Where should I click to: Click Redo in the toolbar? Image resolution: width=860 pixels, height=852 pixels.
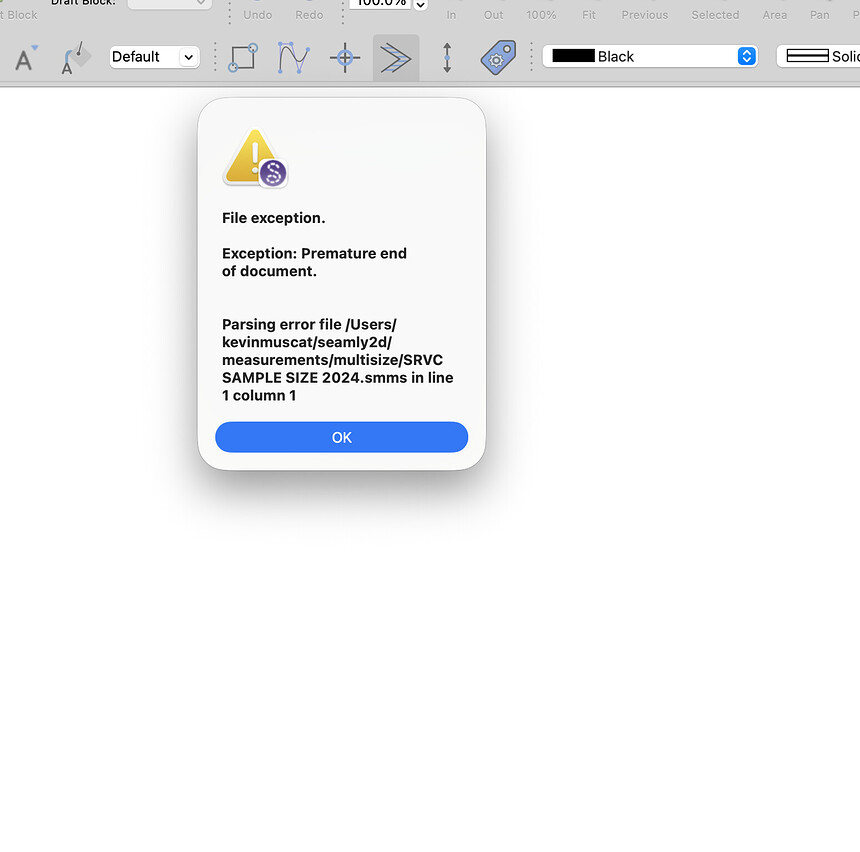(x=309, y=15)
